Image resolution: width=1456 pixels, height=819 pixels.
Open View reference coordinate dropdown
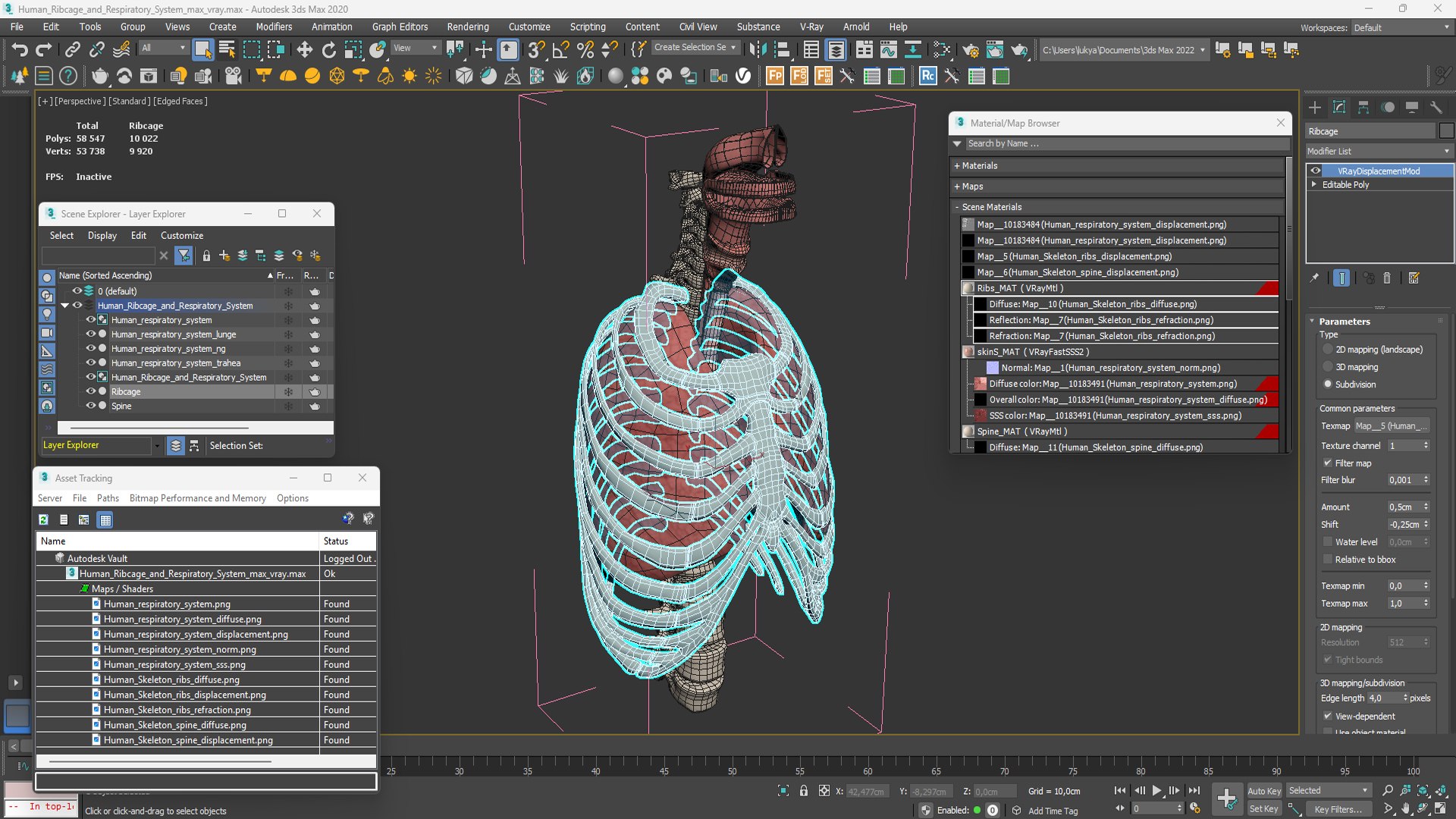coord(415,48)
